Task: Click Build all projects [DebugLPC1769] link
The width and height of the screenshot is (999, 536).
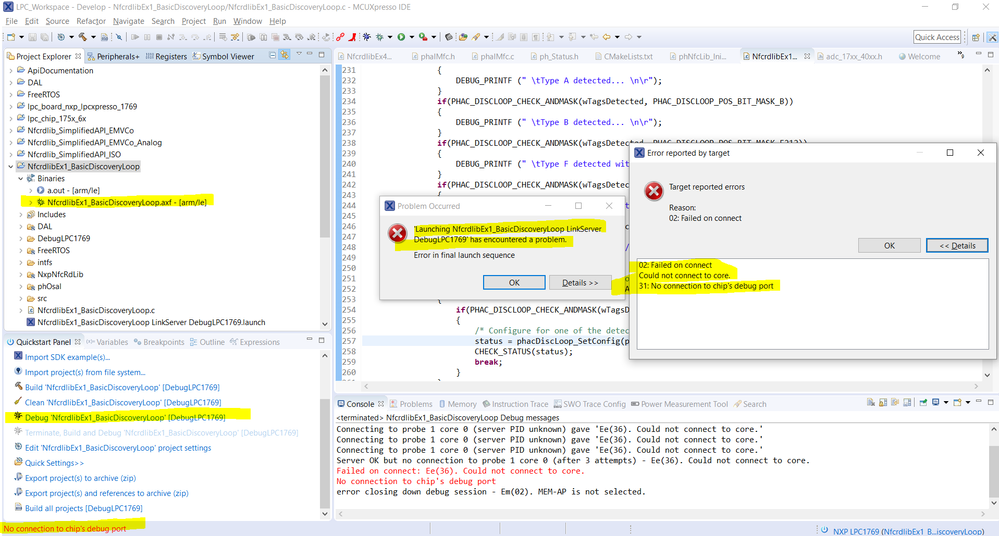Action: [x=83, y=508]
